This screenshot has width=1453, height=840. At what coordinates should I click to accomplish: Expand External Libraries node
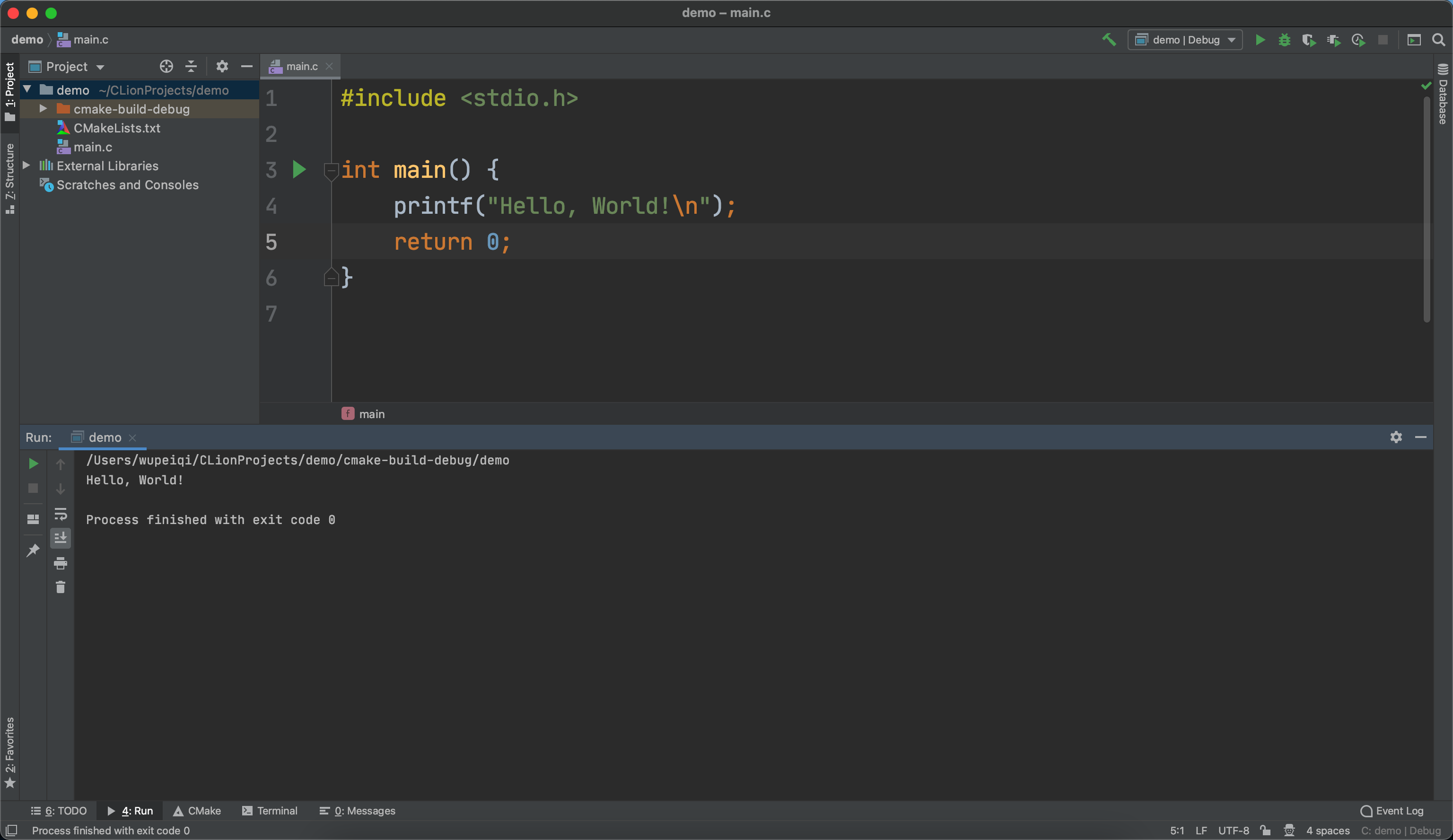point(26,166)
